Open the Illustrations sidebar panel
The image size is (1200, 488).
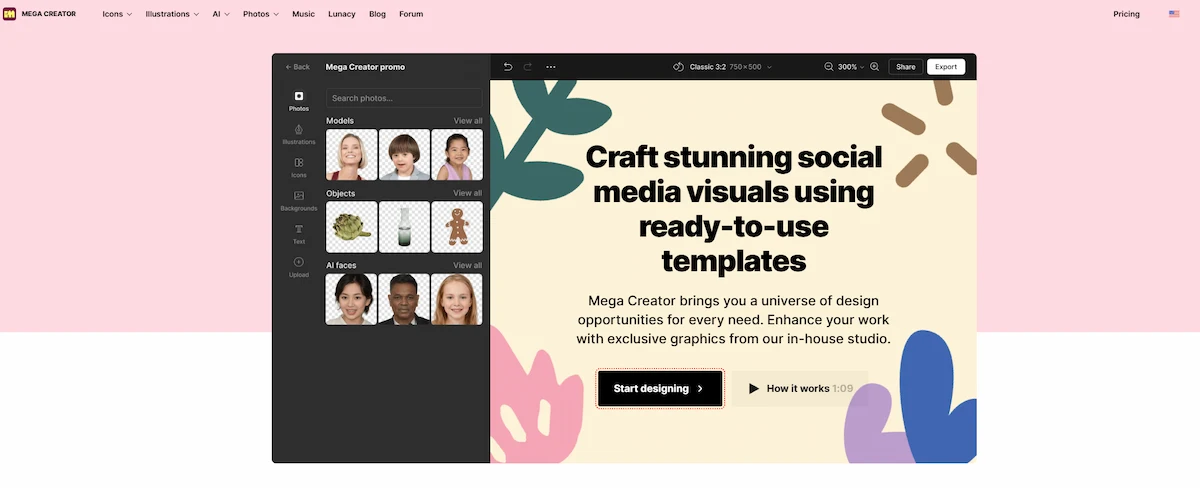point(299,134)
